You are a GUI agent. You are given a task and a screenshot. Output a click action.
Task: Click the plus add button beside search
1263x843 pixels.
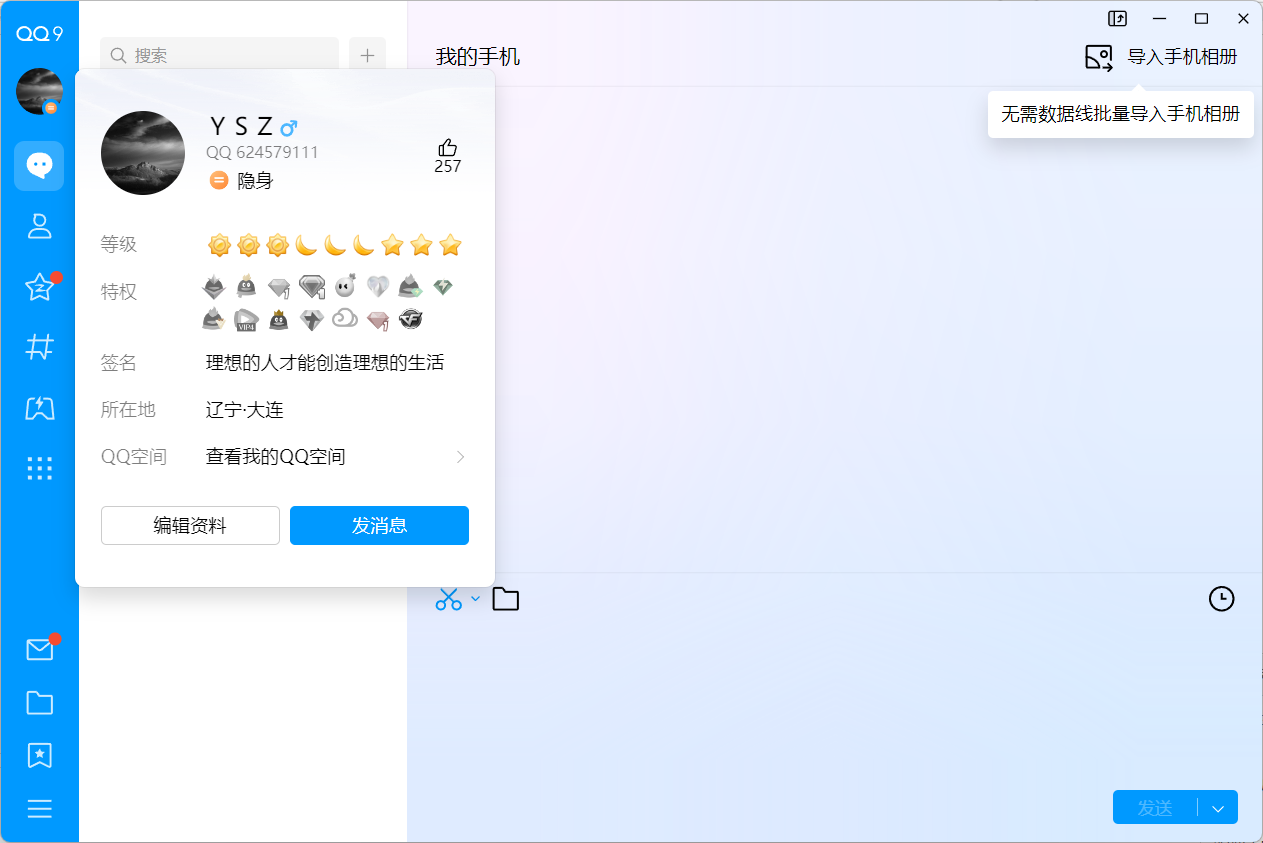click(x=367, y=56)
